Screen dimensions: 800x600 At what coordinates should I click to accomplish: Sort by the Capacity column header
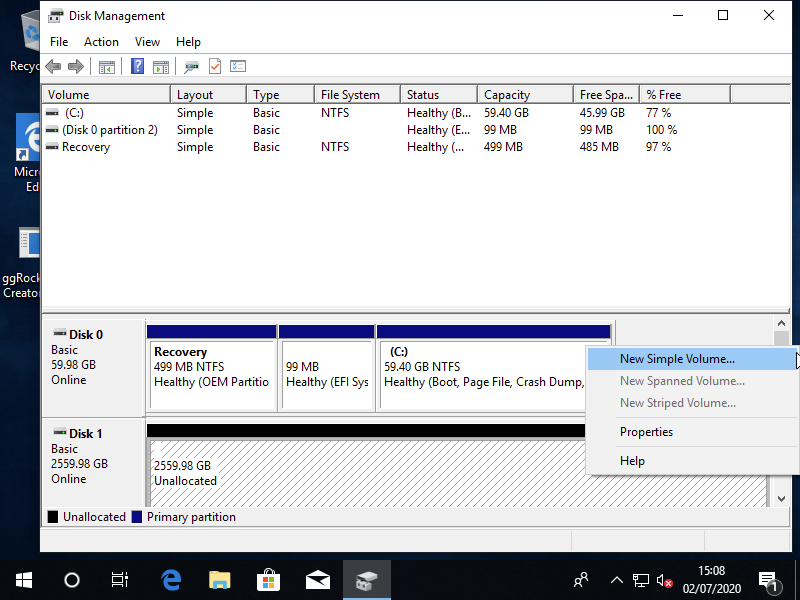525,95
